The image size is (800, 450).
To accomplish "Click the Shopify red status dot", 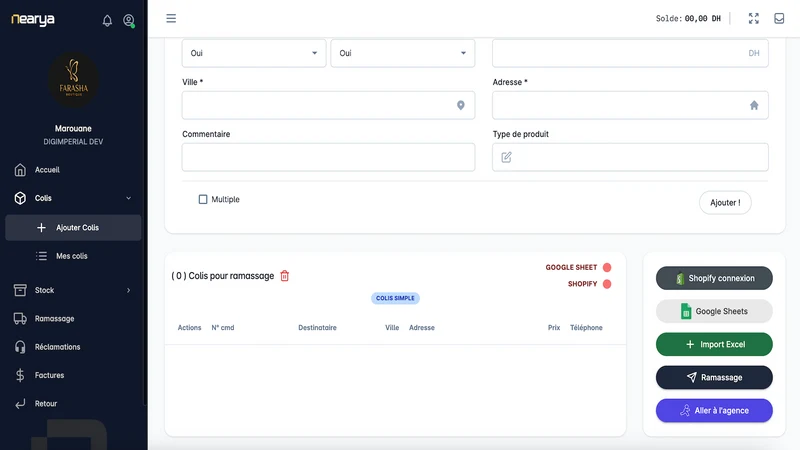I will tap(607, 284).
